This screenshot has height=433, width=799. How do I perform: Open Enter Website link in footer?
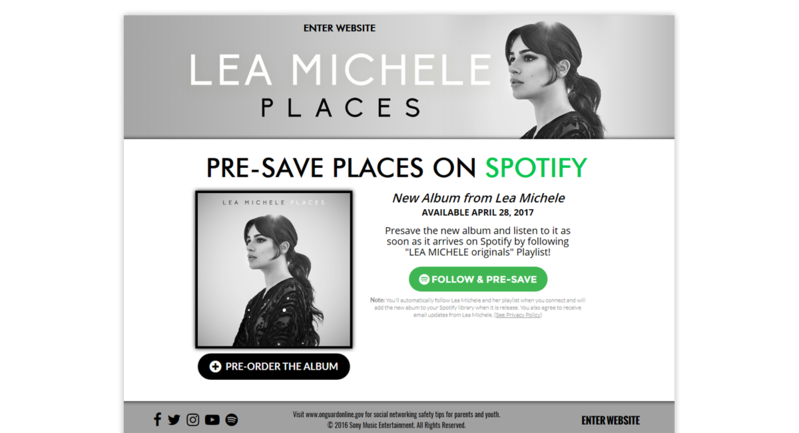click(610, 420)
